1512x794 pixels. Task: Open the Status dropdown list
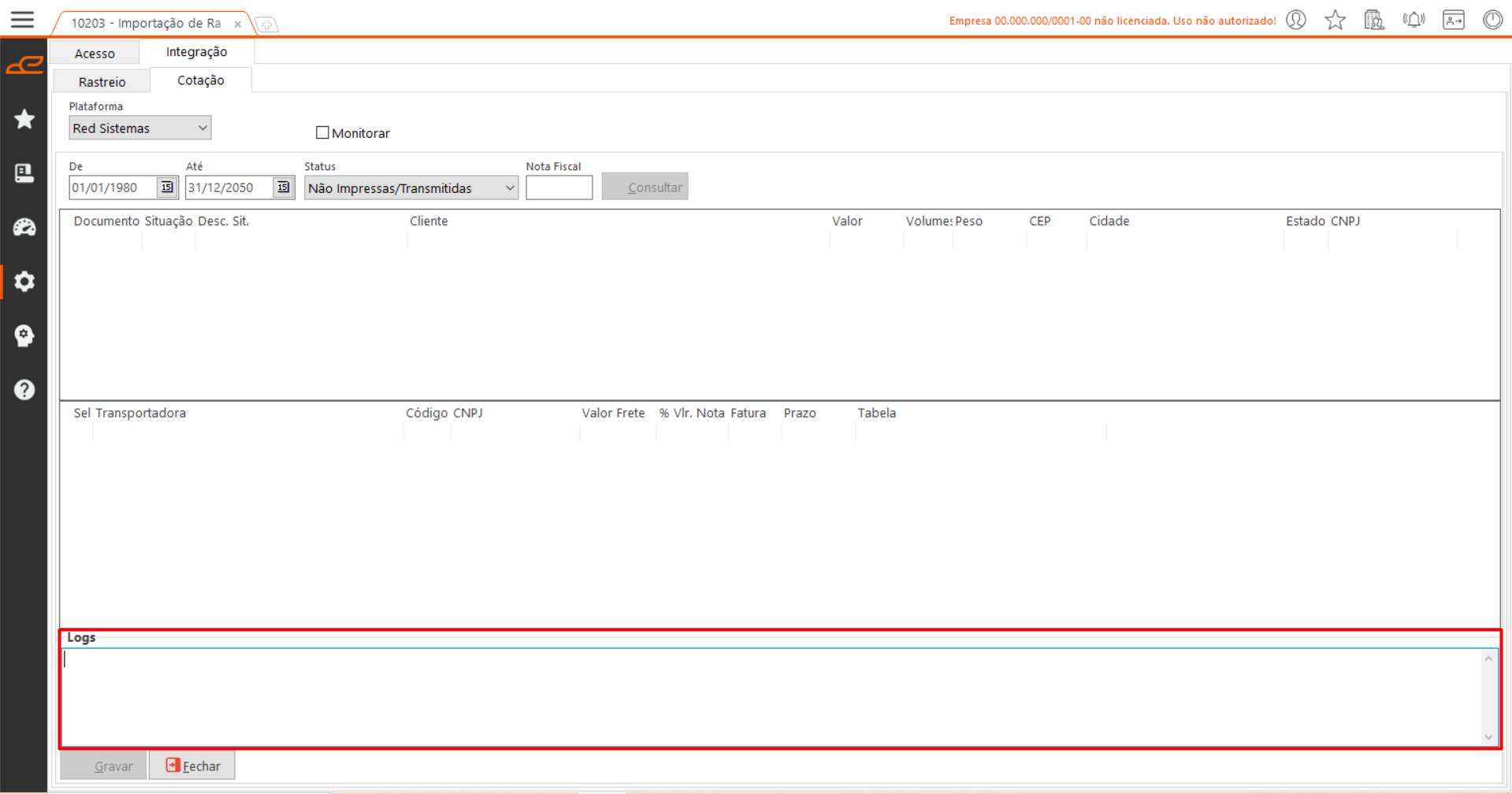[509, 188]
